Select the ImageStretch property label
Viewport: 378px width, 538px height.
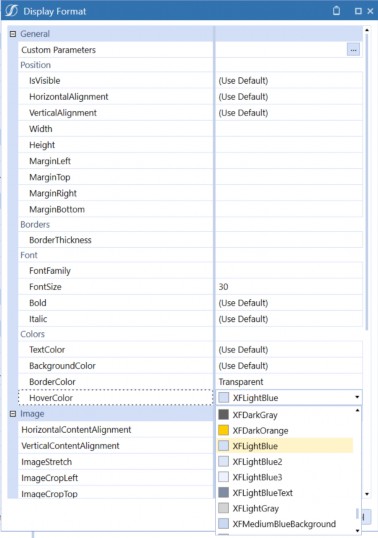(x=47, y=462)
